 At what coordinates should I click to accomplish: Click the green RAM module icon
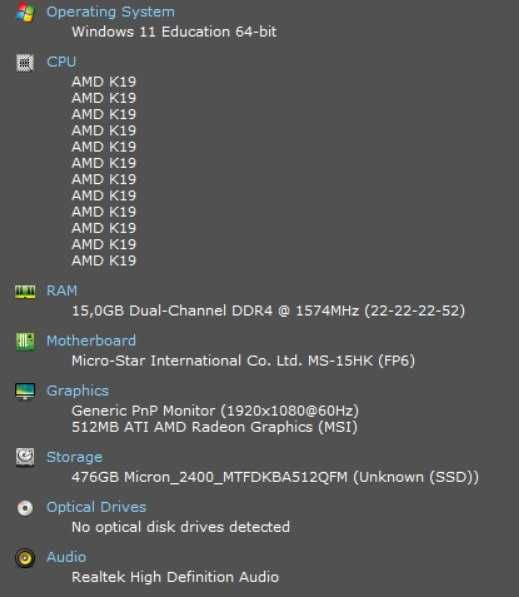[x=25, y=292]
